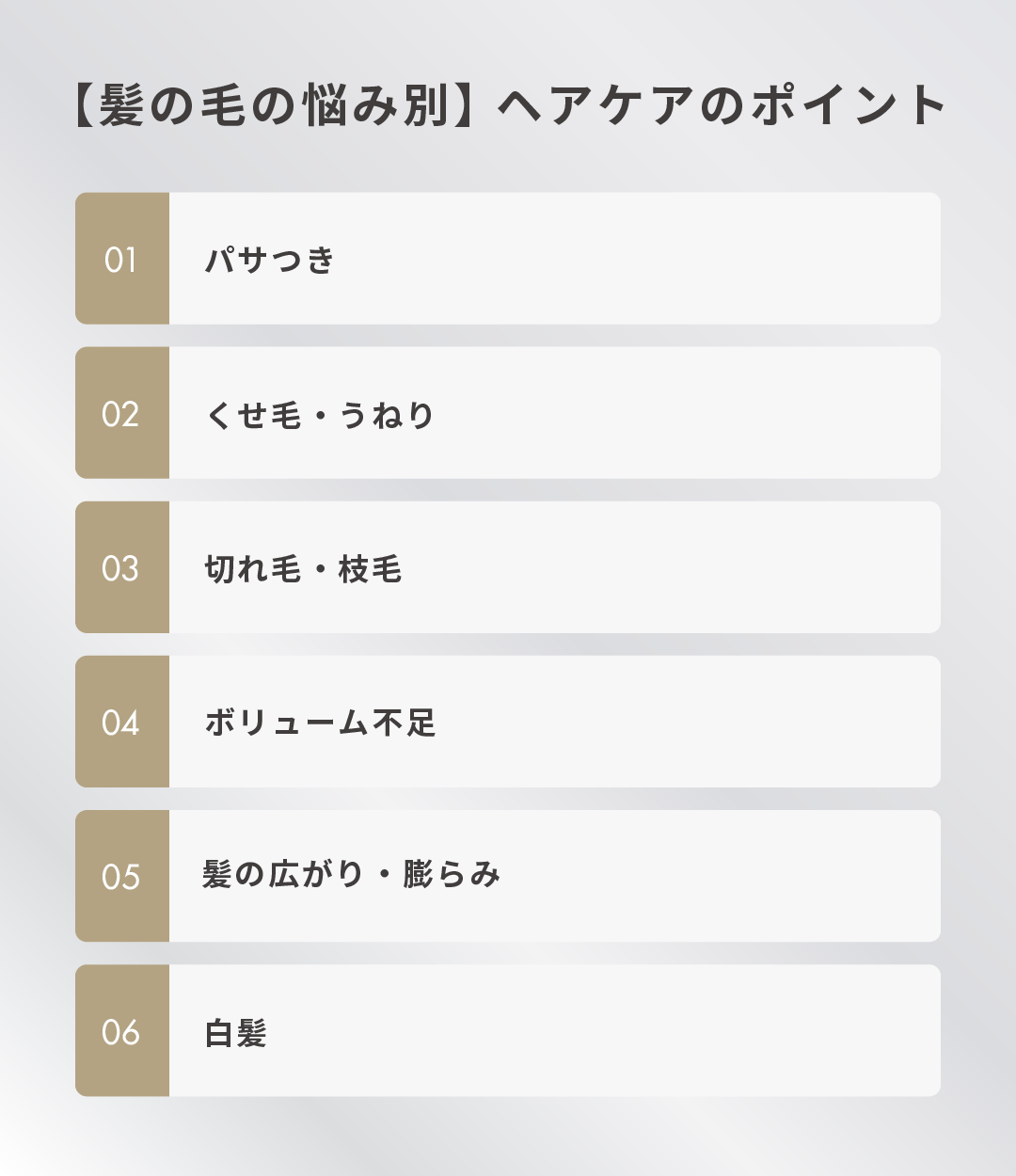Choose the 切れ毛・枝毛 label
This screenshot has width=1016, height=1176.
pos(303,568)
